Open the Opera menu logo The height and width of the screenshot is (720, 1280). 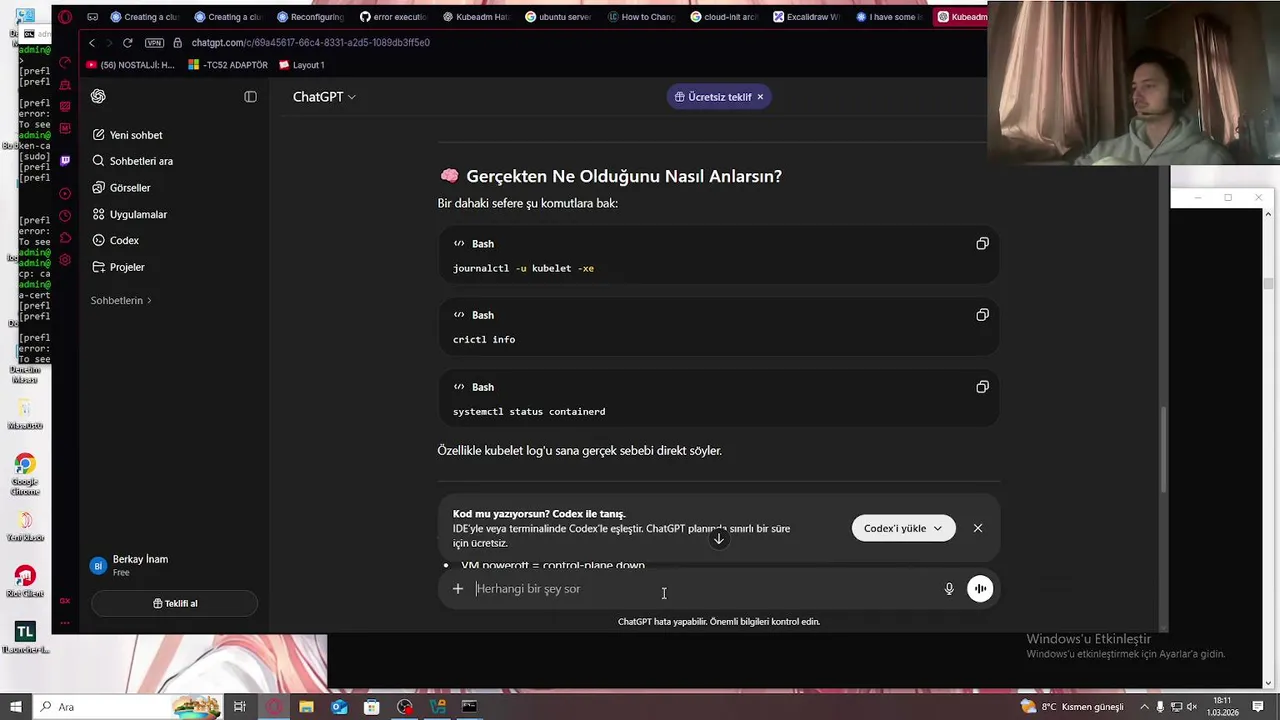click(x=65, y=17)
